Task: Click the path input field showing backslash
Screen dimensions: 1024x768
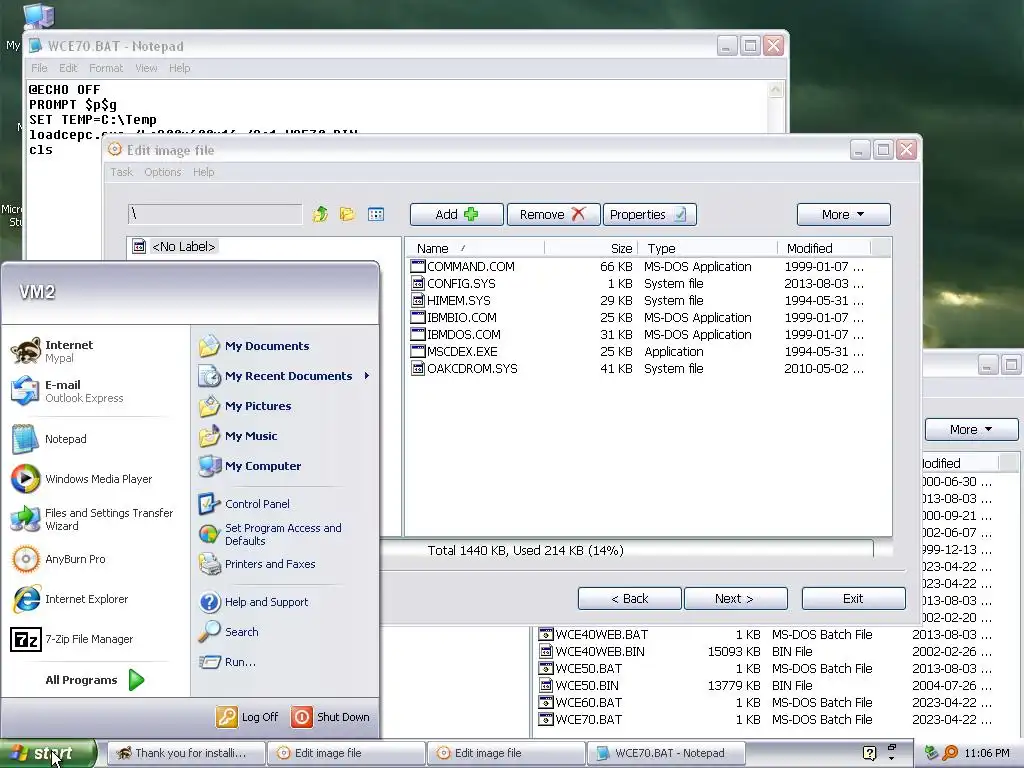Action: point(216,214)
